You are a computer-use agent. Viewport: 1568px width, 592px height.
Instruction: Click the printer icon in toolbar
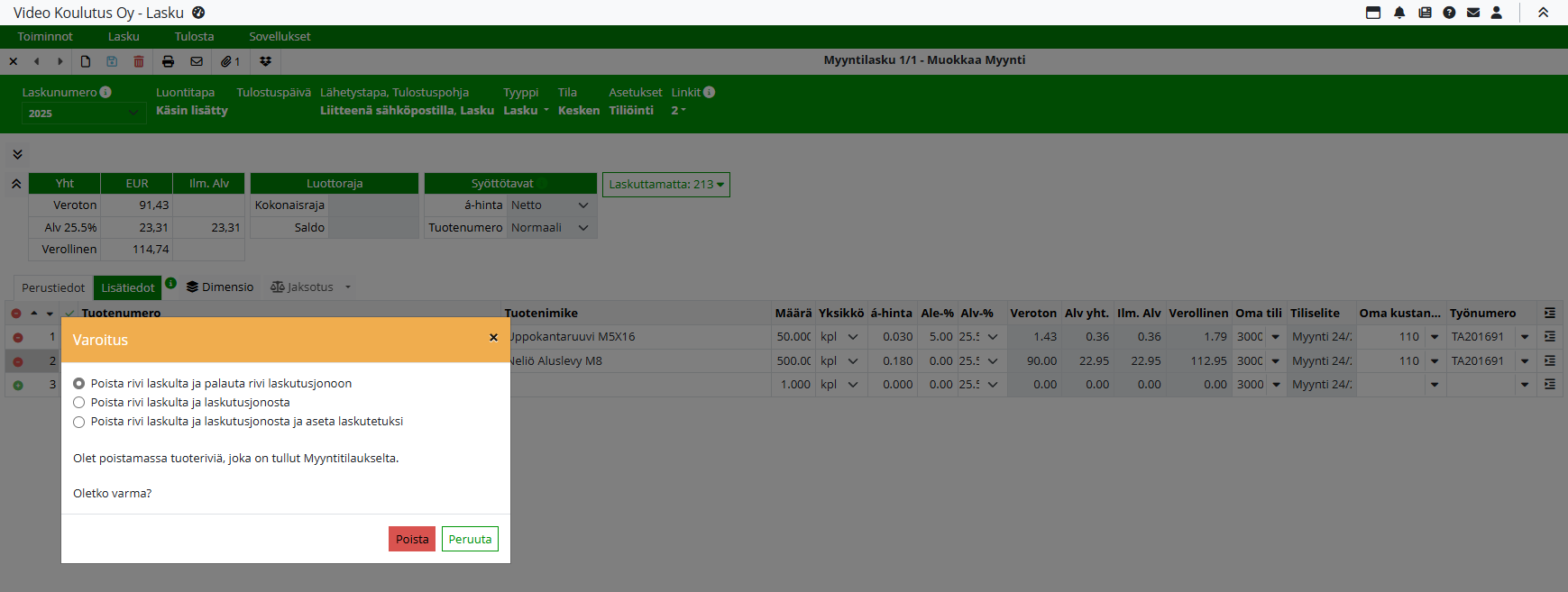point(168,61)
